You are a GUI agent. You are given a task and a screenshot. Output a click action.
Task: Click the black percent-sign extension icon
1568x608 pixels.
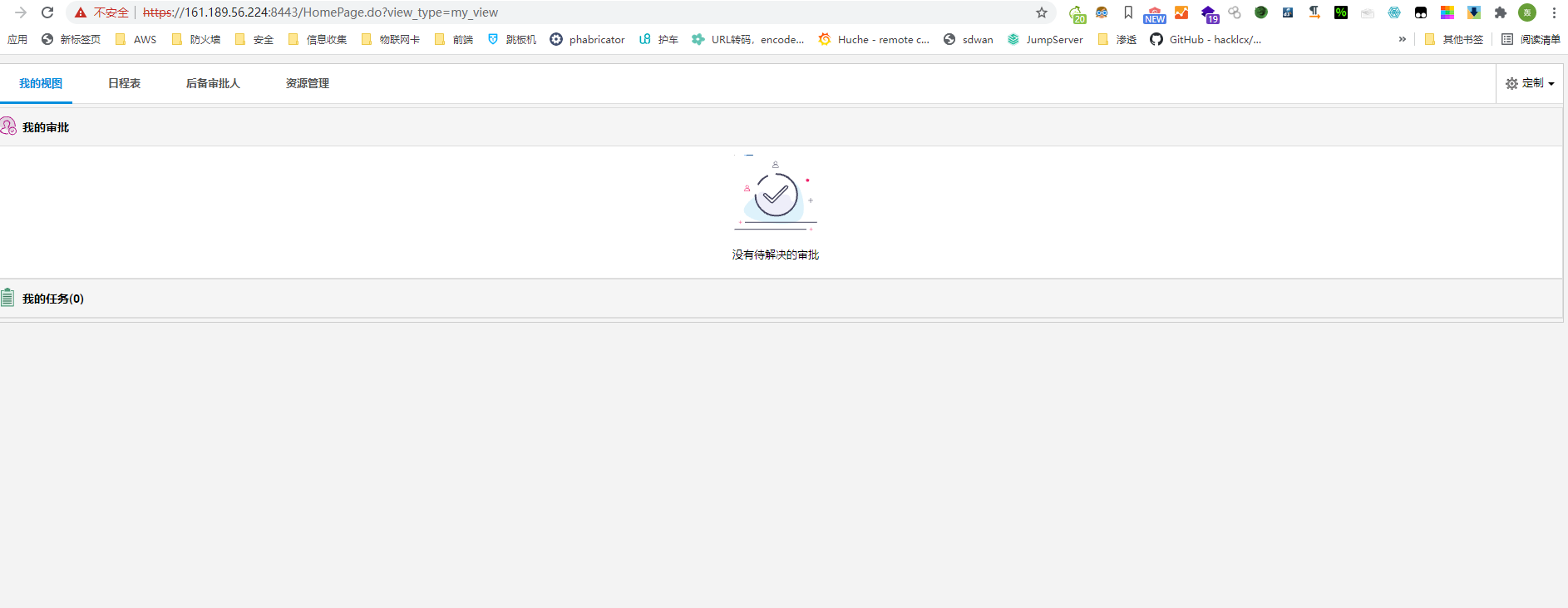1340,12
